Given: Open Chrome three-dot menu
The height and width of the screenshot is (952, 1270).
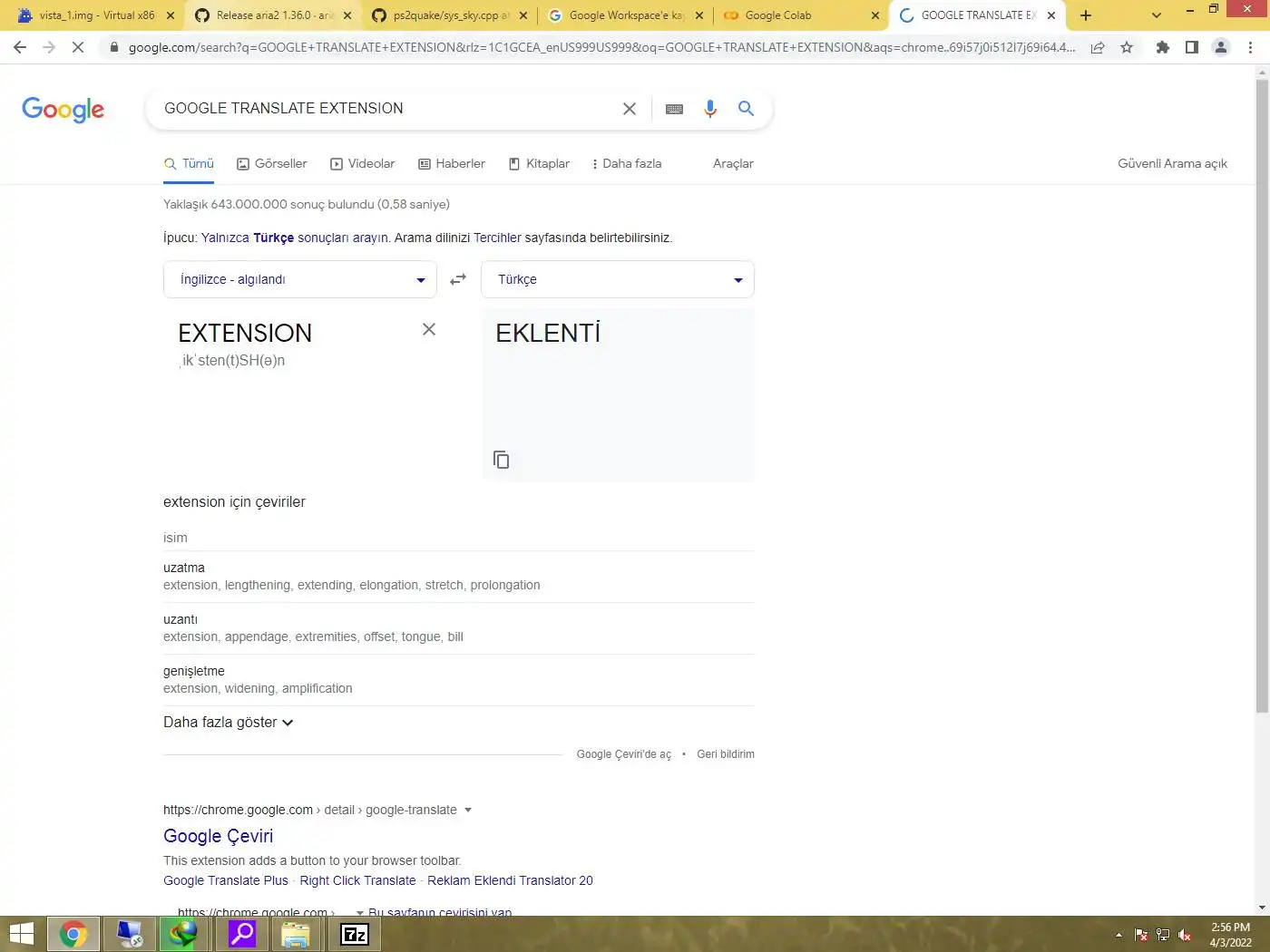Looking at the screenshot, I should click(1250, 47).
